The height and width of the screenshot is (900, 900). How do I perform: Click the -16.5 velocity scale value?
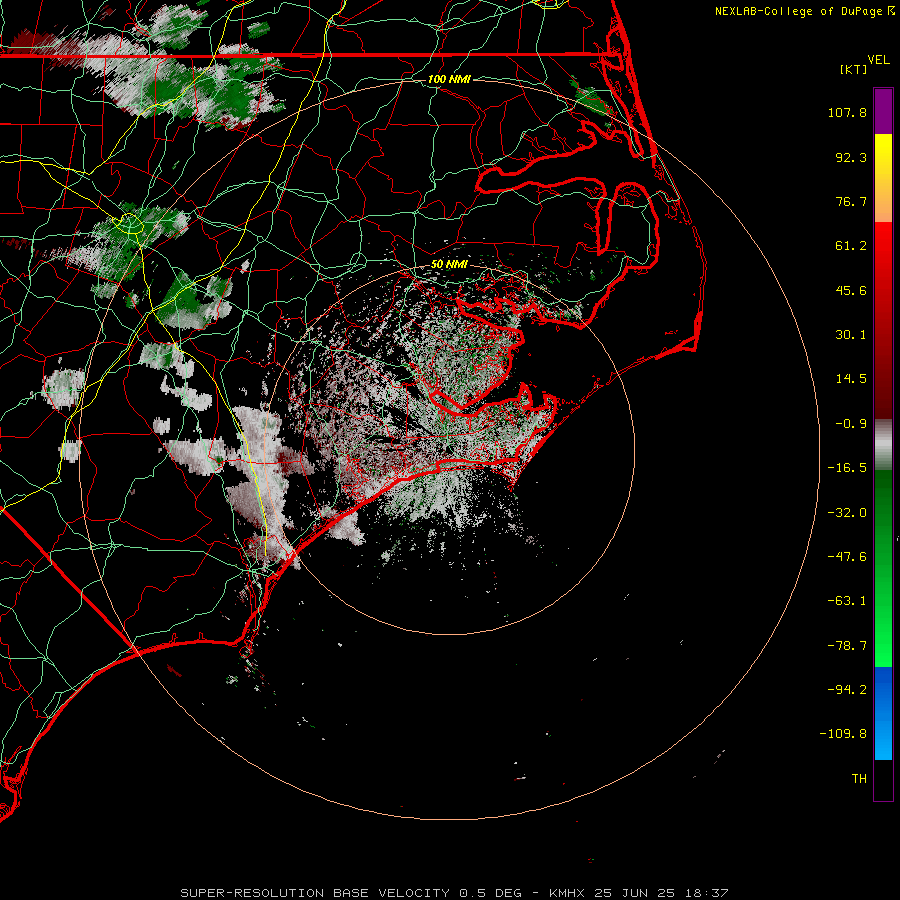click(847, 468)
